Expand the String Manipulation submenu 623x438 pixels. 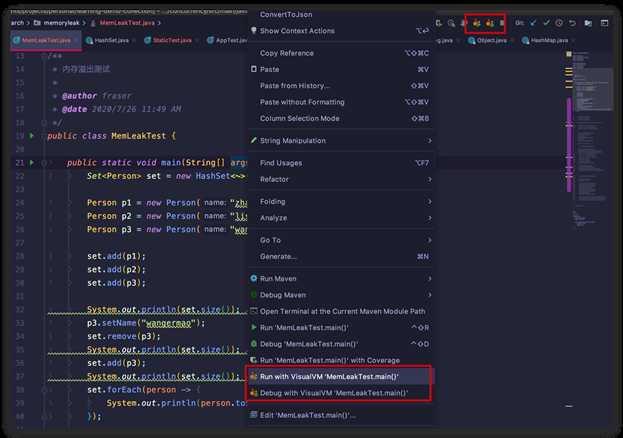coord(430,140)
